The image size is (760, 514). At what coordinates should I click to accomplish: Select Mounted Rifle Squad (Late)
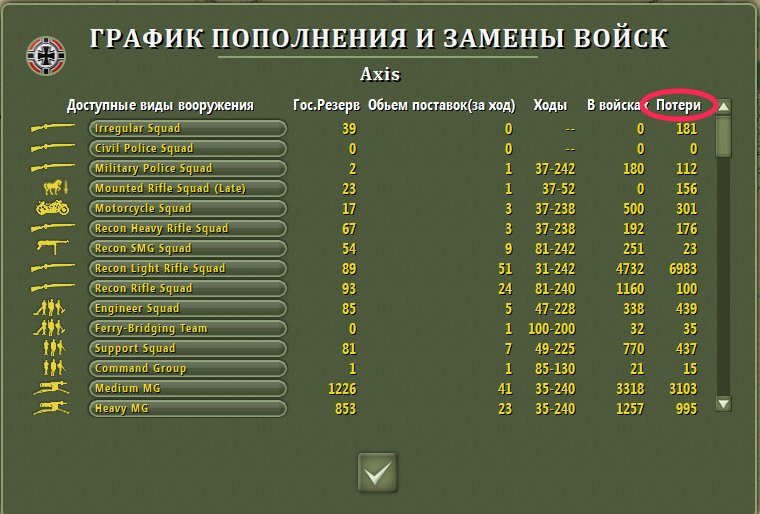pyautogui.click(x=188, y=188)
